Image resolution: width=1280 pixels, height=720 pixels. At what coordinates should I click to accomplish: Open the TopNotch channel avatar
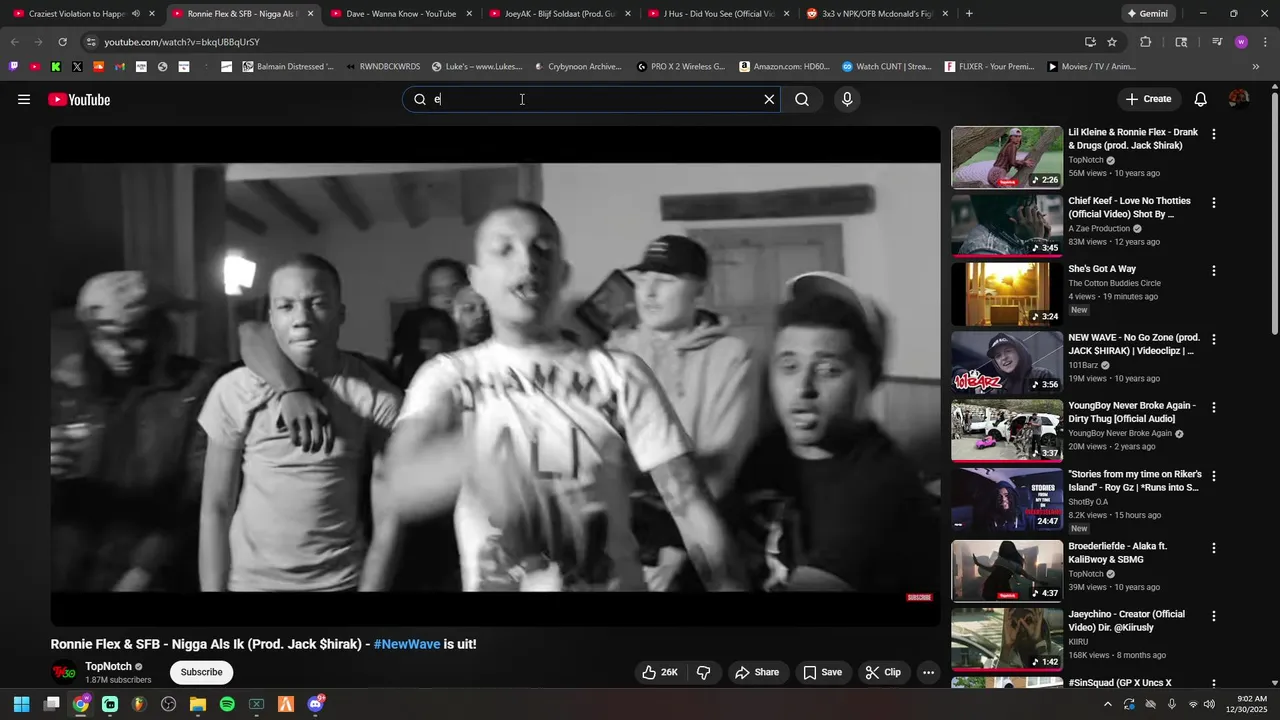point(64,672)
